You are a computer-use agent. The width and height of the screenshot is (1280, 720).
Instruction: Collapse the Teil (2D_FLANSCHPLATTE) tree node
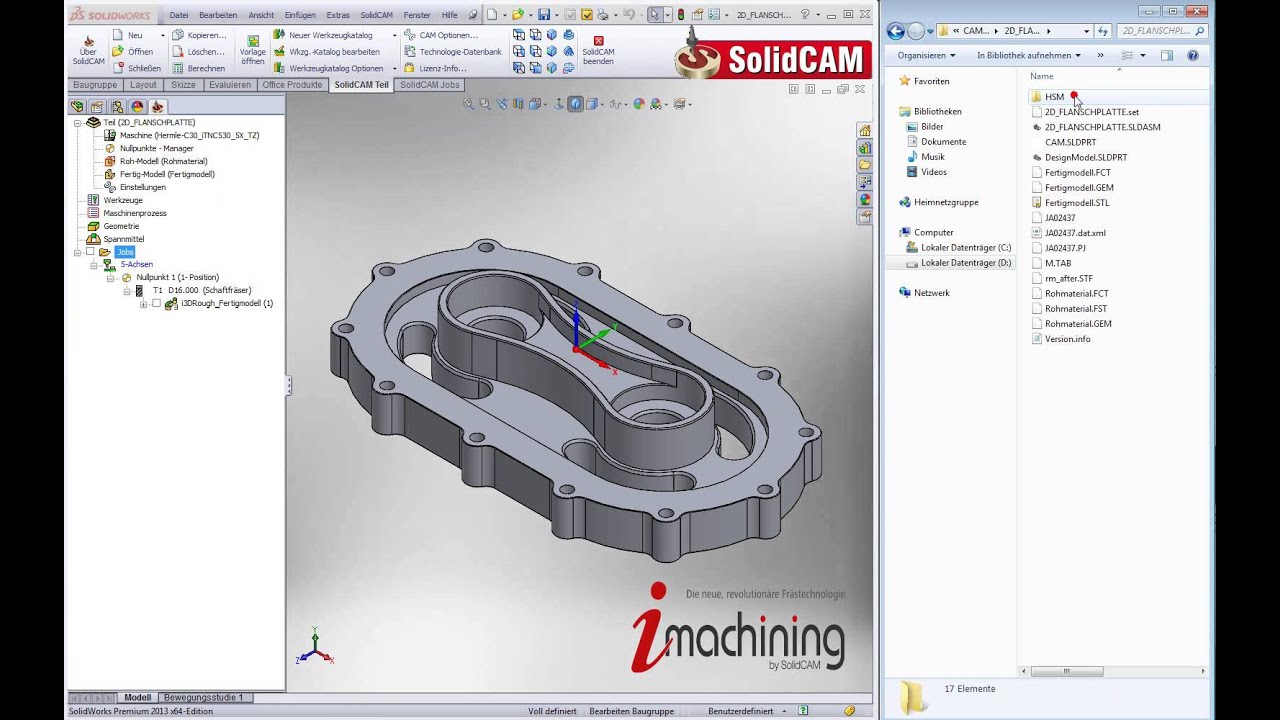coord(77,122)
